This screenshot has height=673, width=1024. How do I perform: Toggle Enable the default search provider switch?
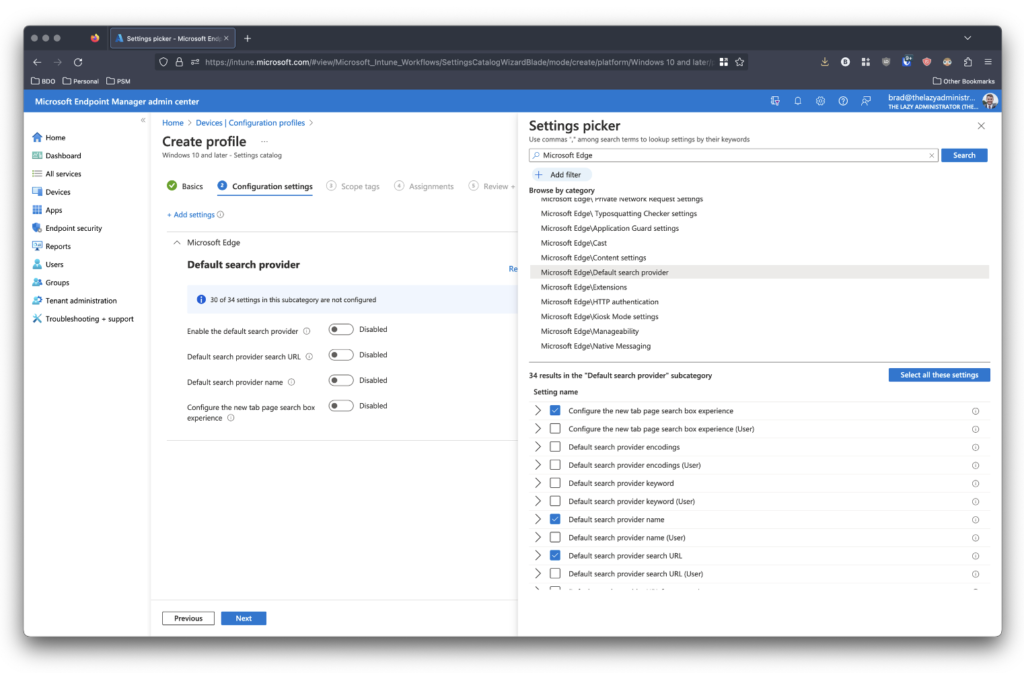(x=341, y=330)
